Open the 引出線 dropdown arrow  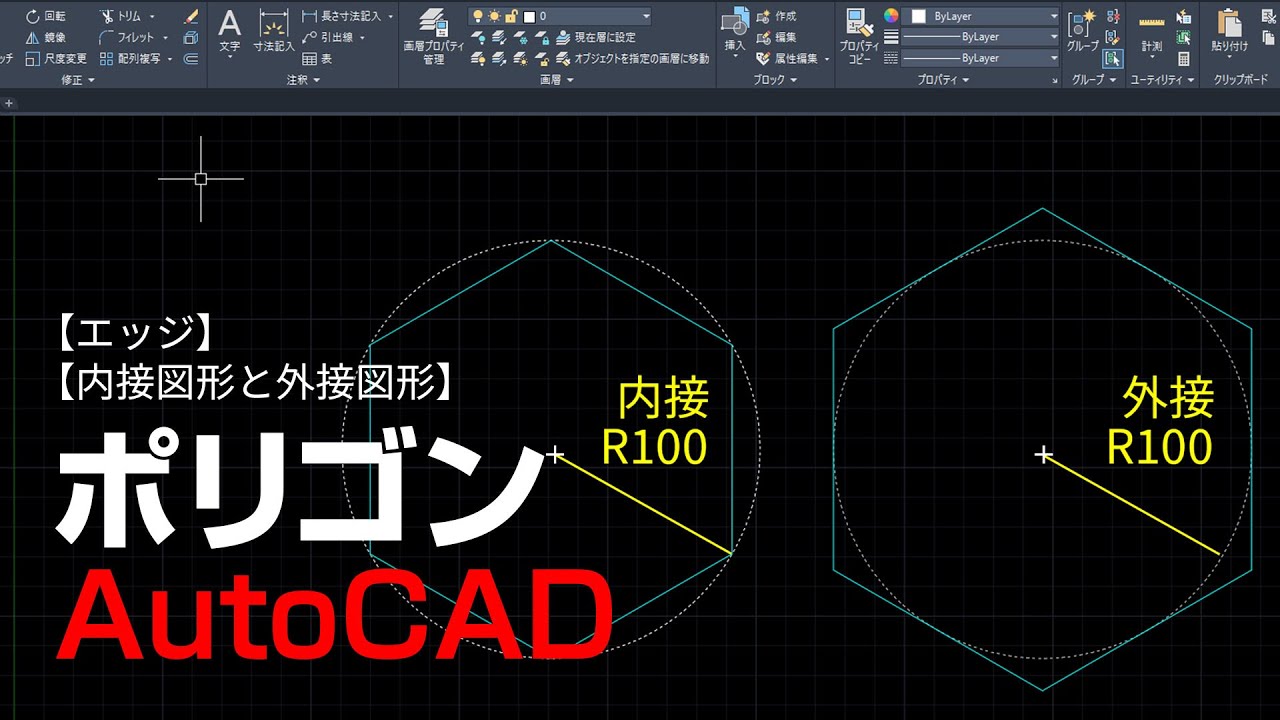(x=362, y=38)
